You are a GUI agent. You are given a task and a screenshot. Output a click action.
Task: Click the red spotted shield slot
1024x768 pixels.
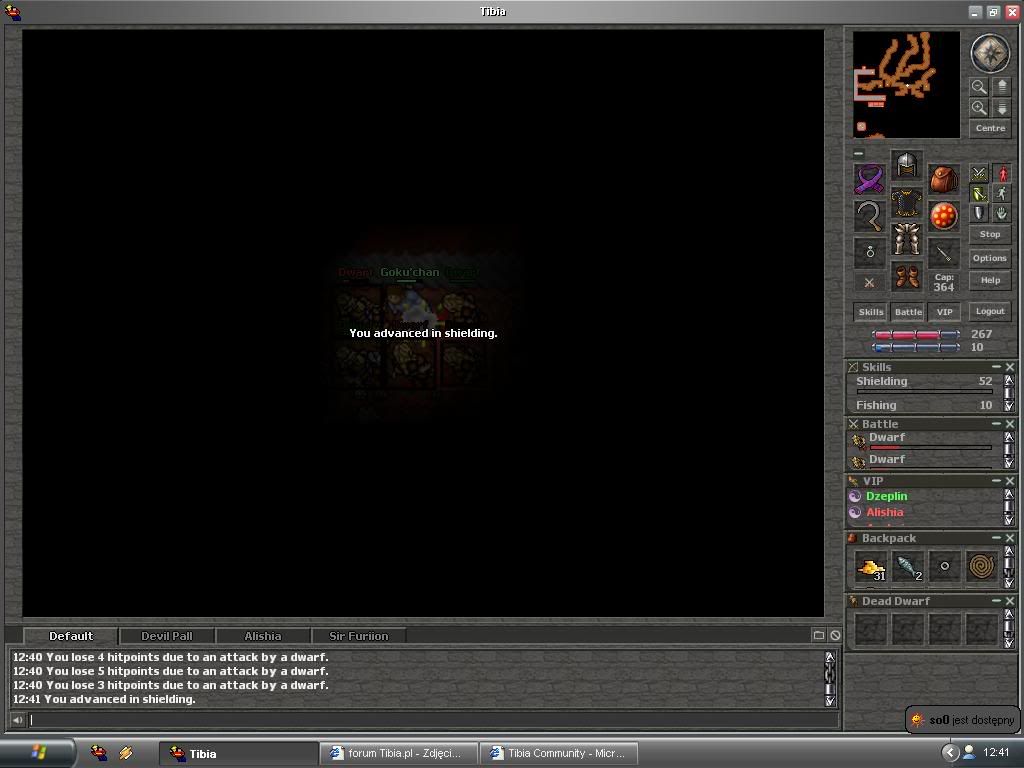[x=944, y=216]
